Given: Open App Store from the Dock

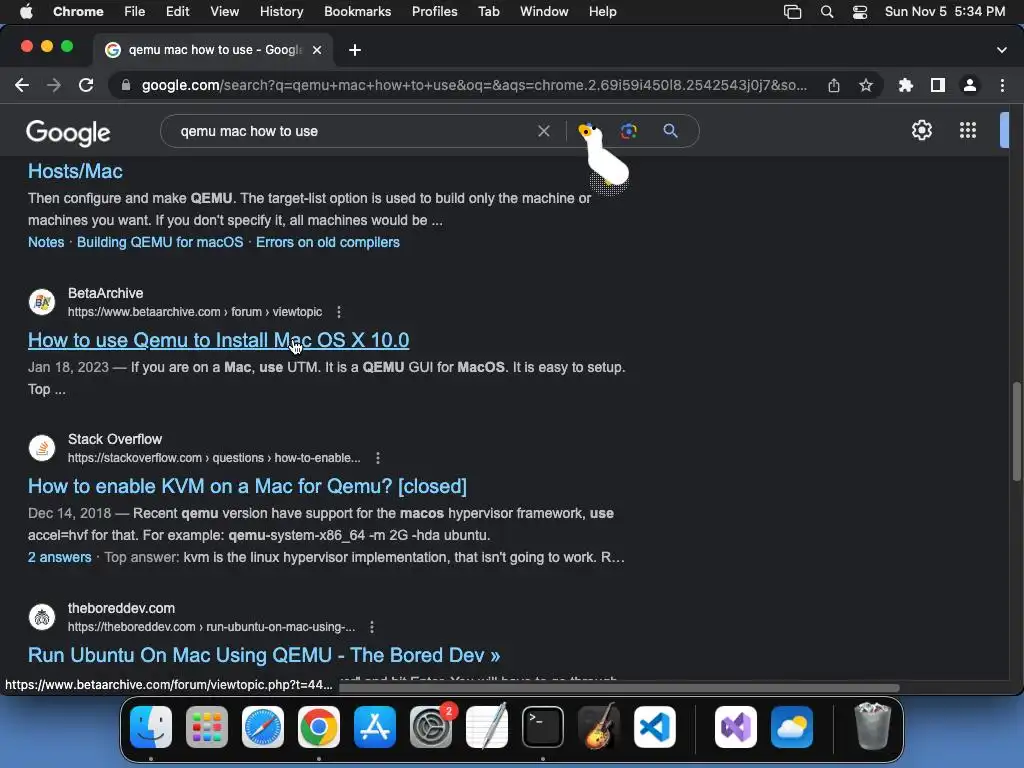Looking at the screenshot, I should click(x=375, y=727).
